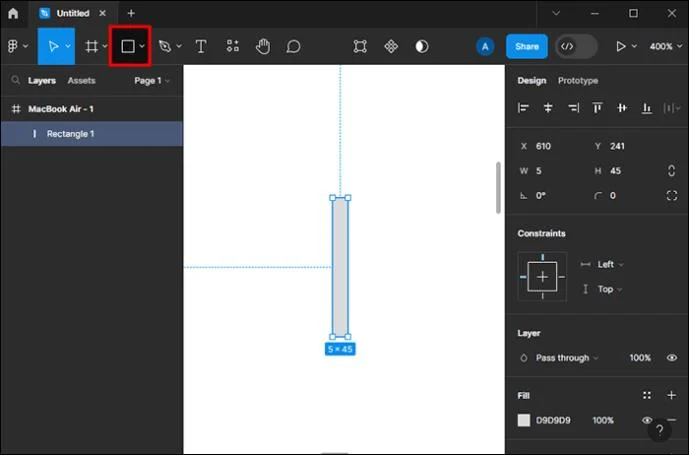Toggle visibility of the D9D9D9 fill

coord(646,420)
